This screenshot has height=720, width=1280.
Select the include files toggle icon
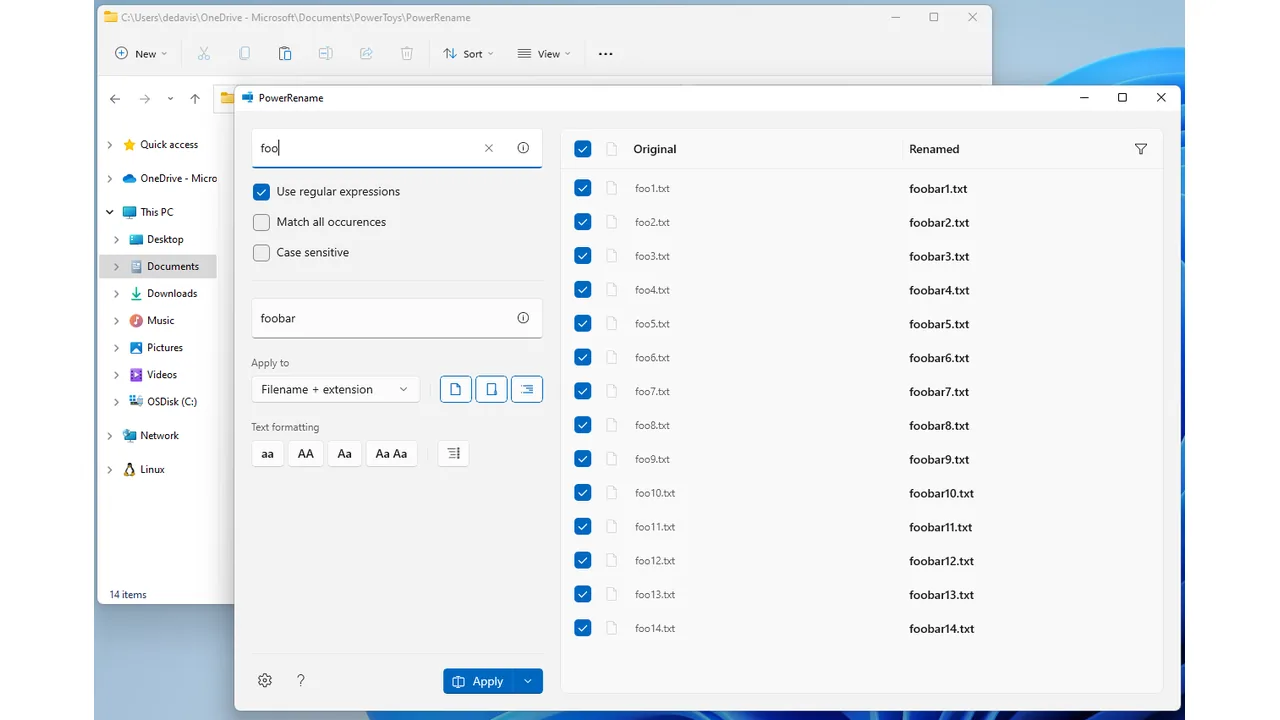coord(455,389)
